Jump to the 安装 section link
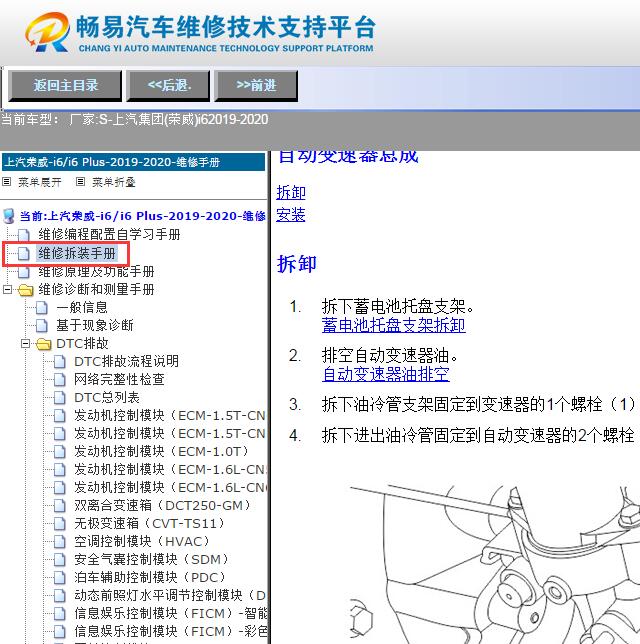This screenshot has height=644, width=640. coord(291,214)
